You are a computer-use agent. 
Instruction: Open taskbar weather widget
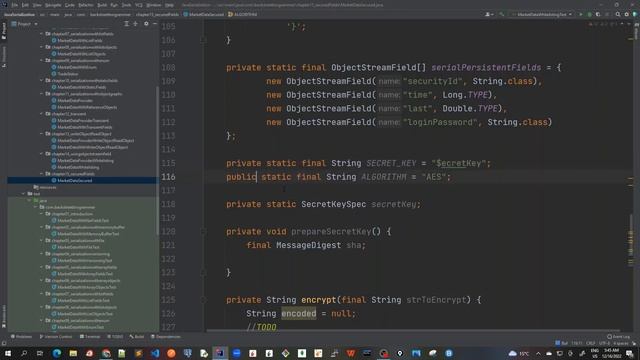coord(518,353)
